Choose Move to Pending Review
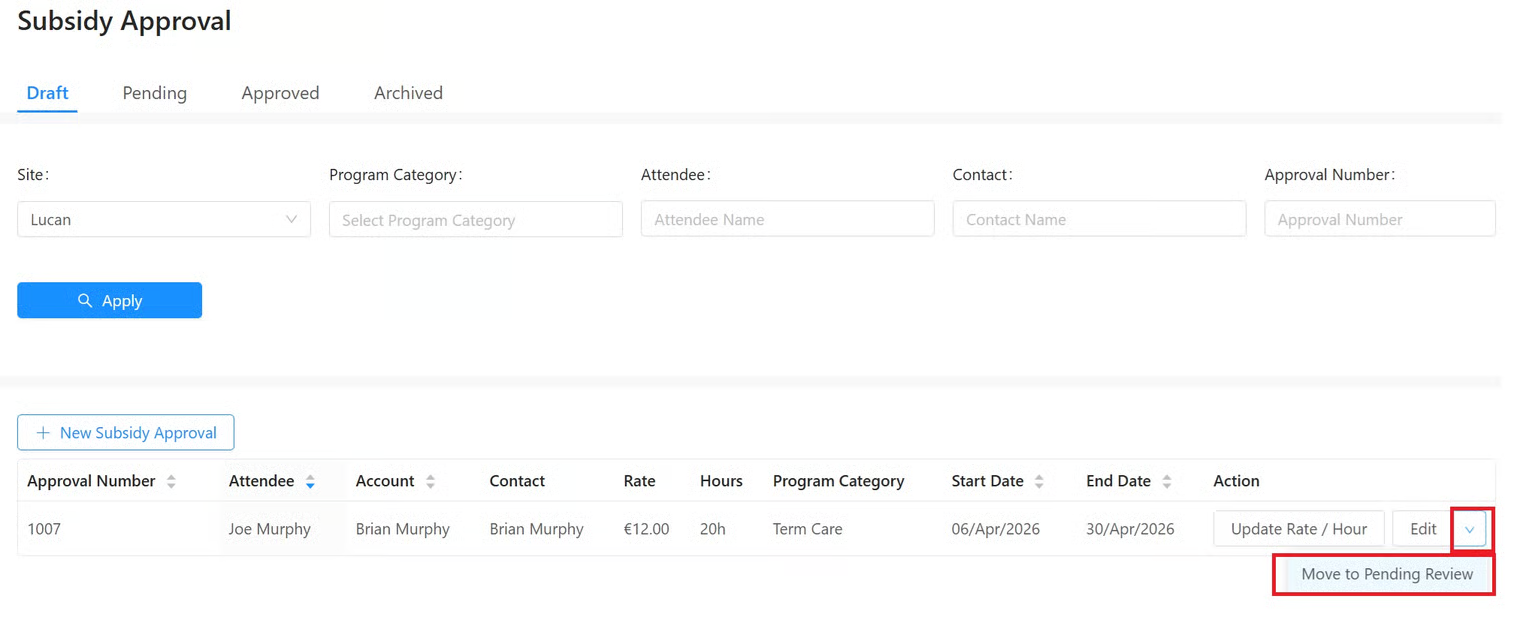 [x=1386, y=574]
